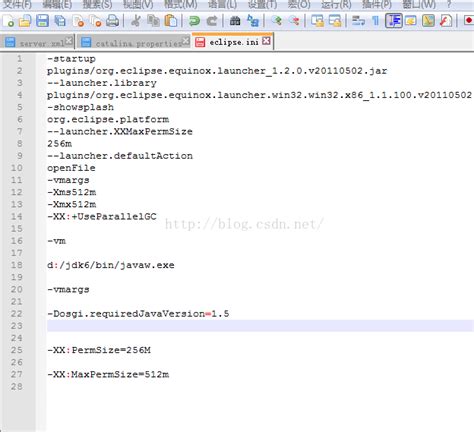Zoom out using the magnifier minus icon
The width and height of the screenshot is (474, 432).
[294, 21]
